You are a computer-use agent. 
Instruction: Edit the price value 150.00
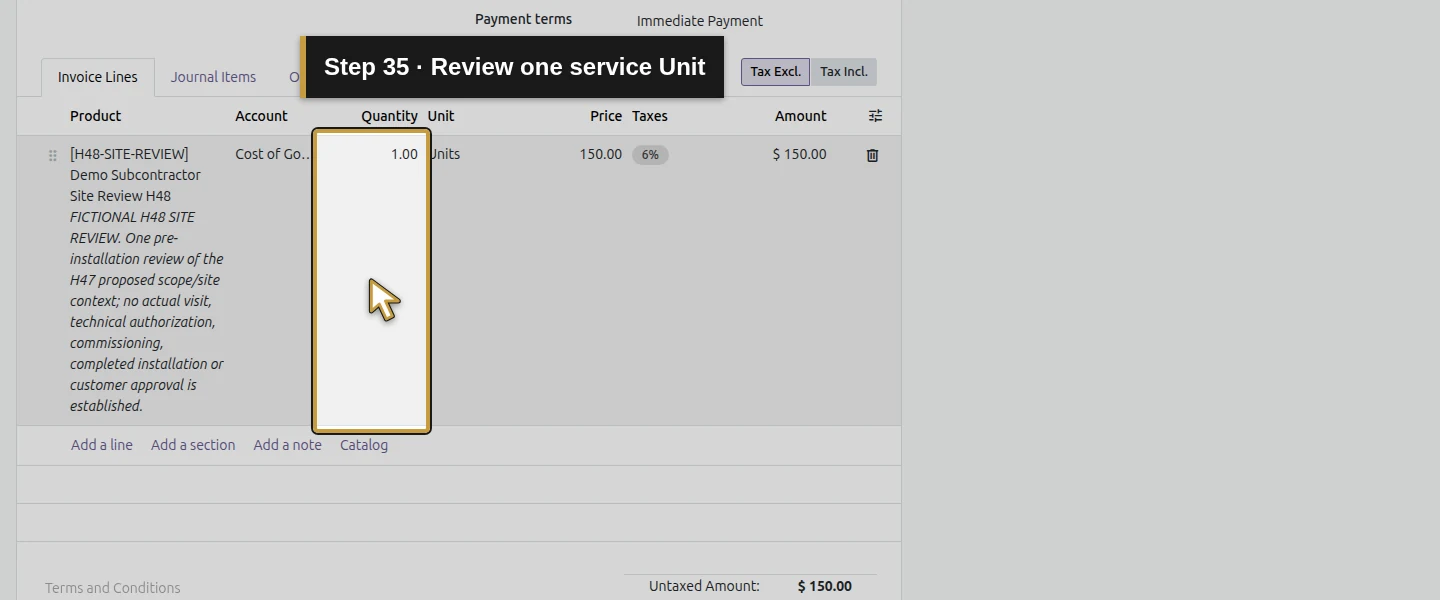(600, 154)
